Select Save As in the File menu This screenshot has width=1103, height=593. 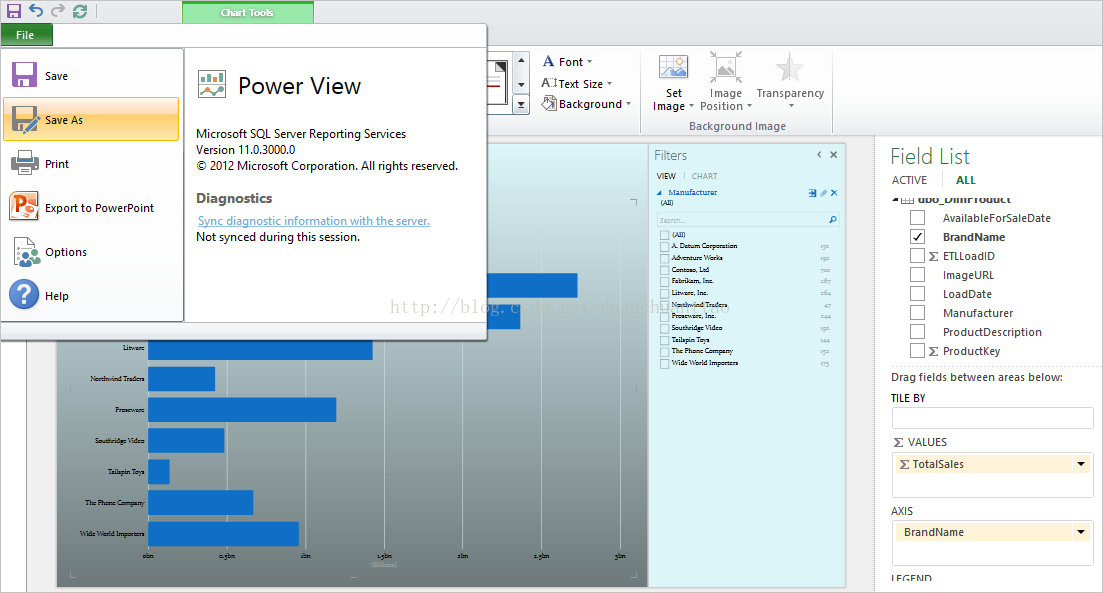click(x=91, y=120)
